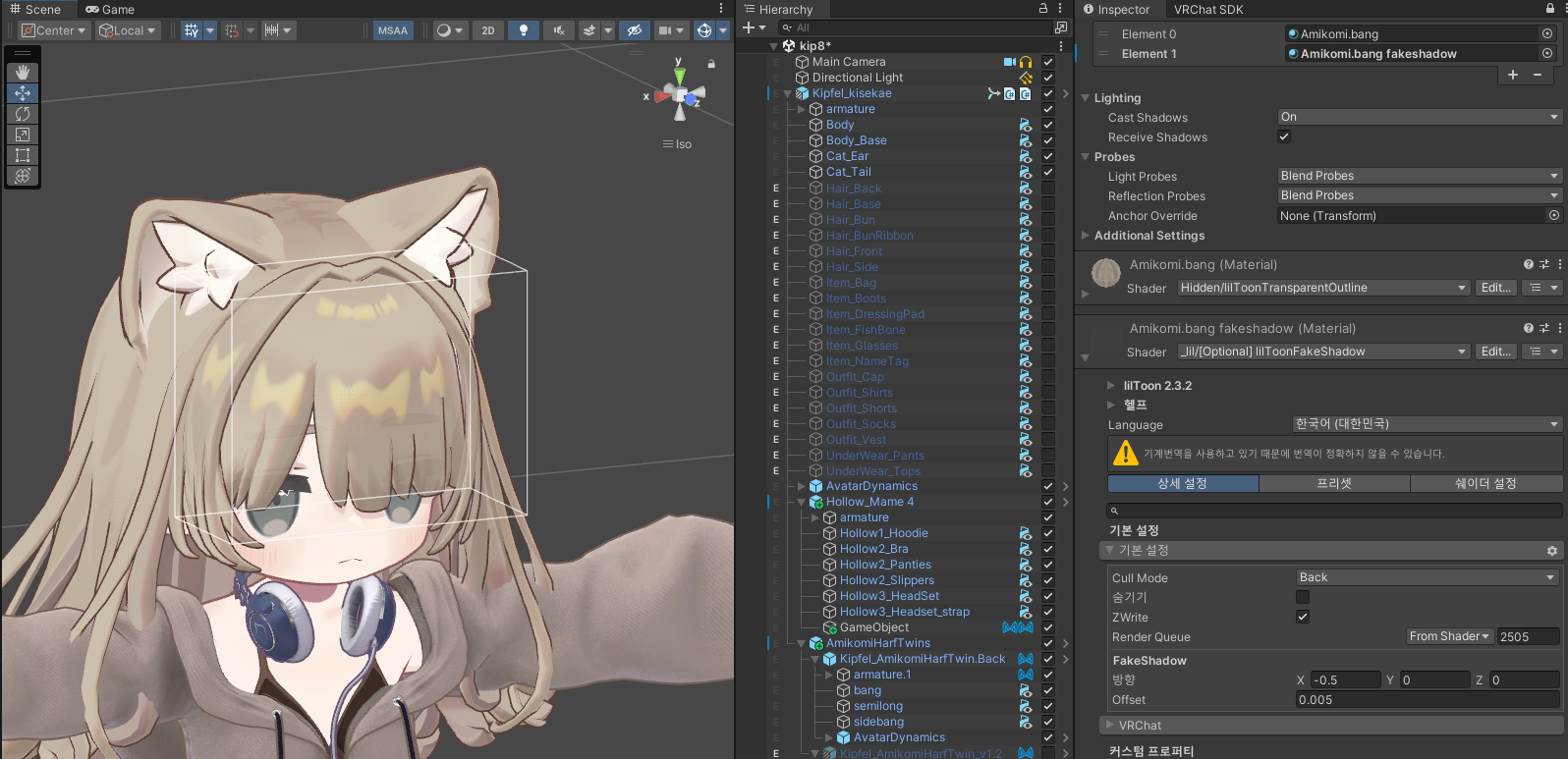Toggle Receive Shadows checkbox
Viewport: 1568px width, 759px height.
(x=1284, y=136)
